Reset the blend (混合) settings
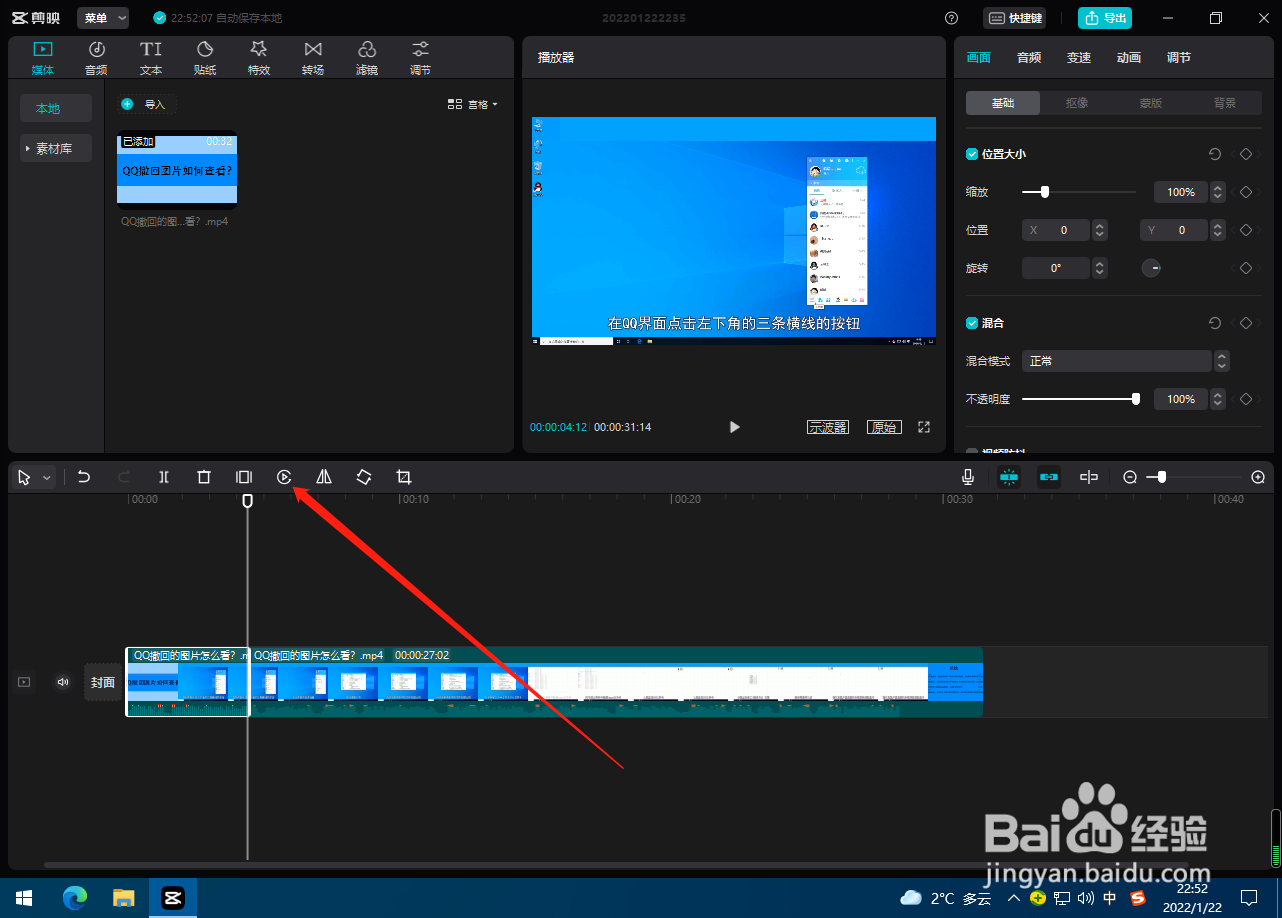1282x918 pixels. click(x=1215, y=323)
